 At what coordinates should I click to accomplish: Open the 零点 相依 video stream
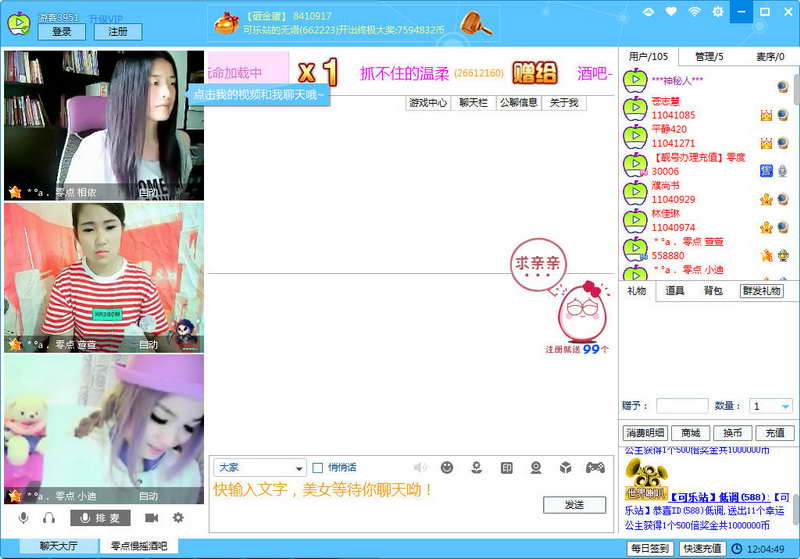pos(104,125)
